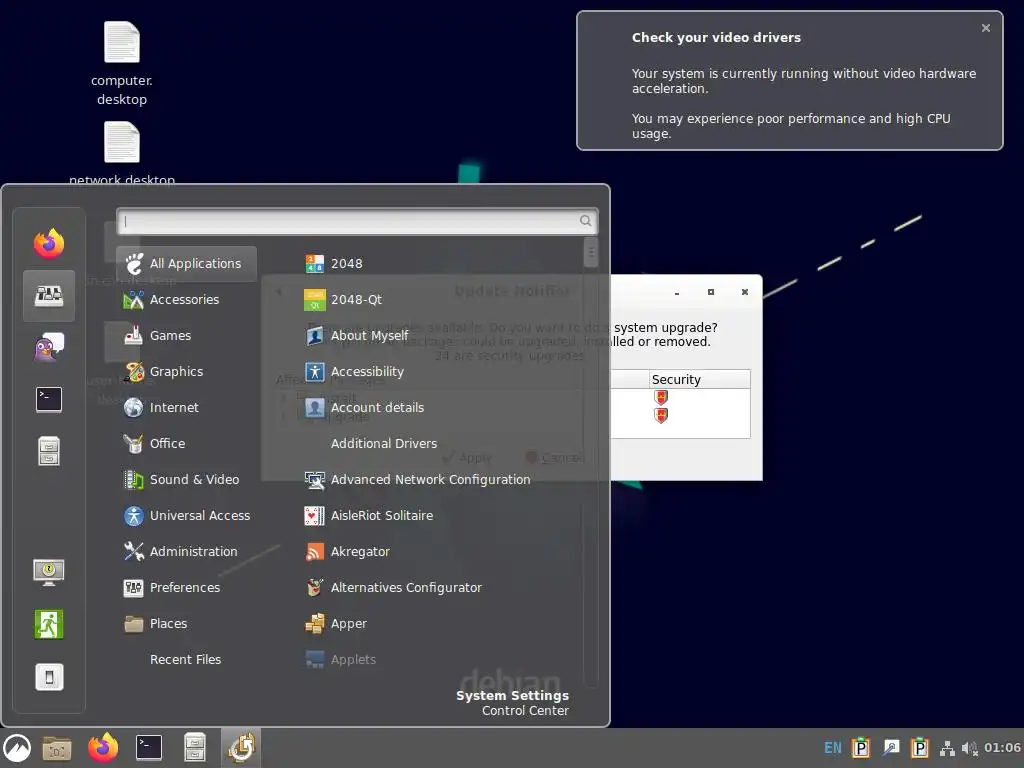Click the Lock Screen icon in menu sidebar

coord(49,572)
